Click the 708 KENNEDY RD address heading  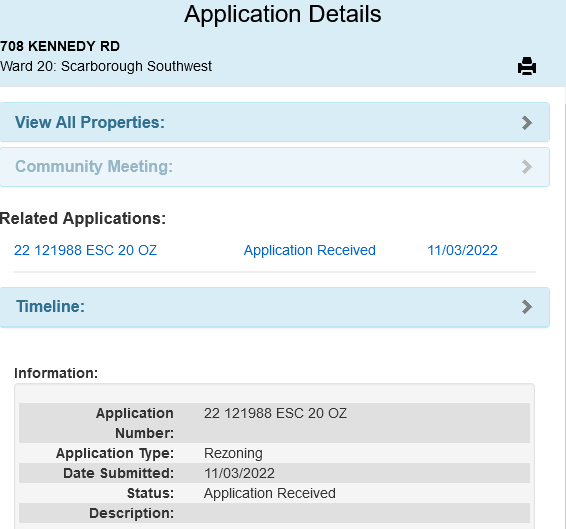(60, 46)
